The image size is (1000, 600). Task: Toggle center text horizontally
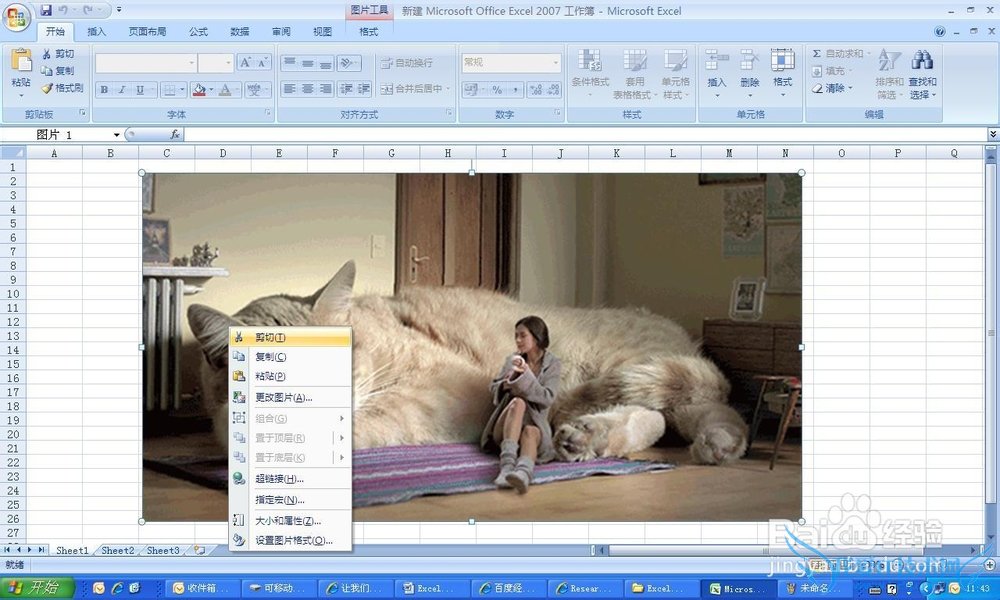(x=307, y=89)
